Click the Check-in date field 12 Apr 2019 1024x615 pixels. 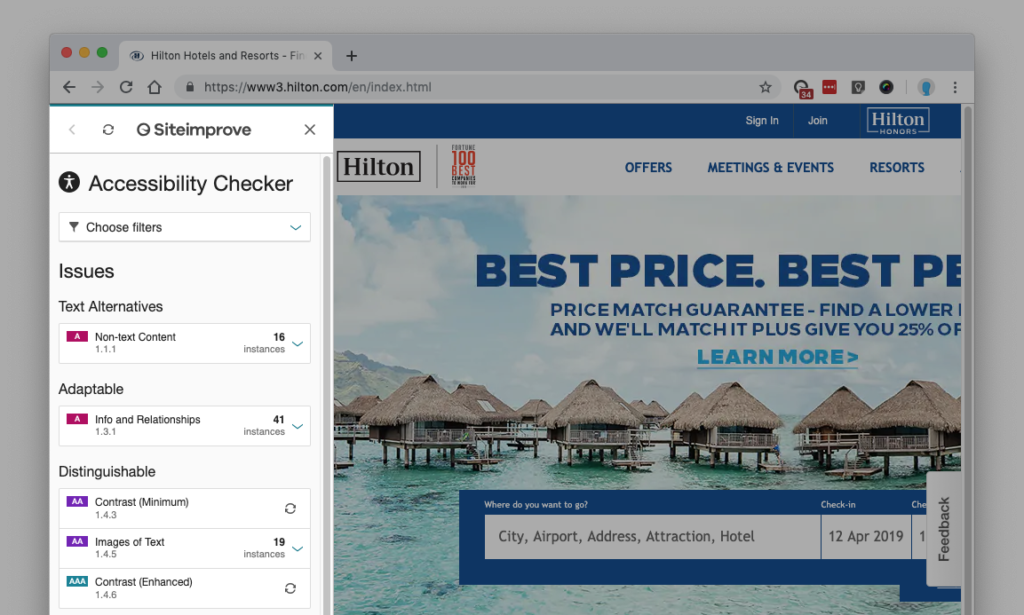[x=866, y=537]
